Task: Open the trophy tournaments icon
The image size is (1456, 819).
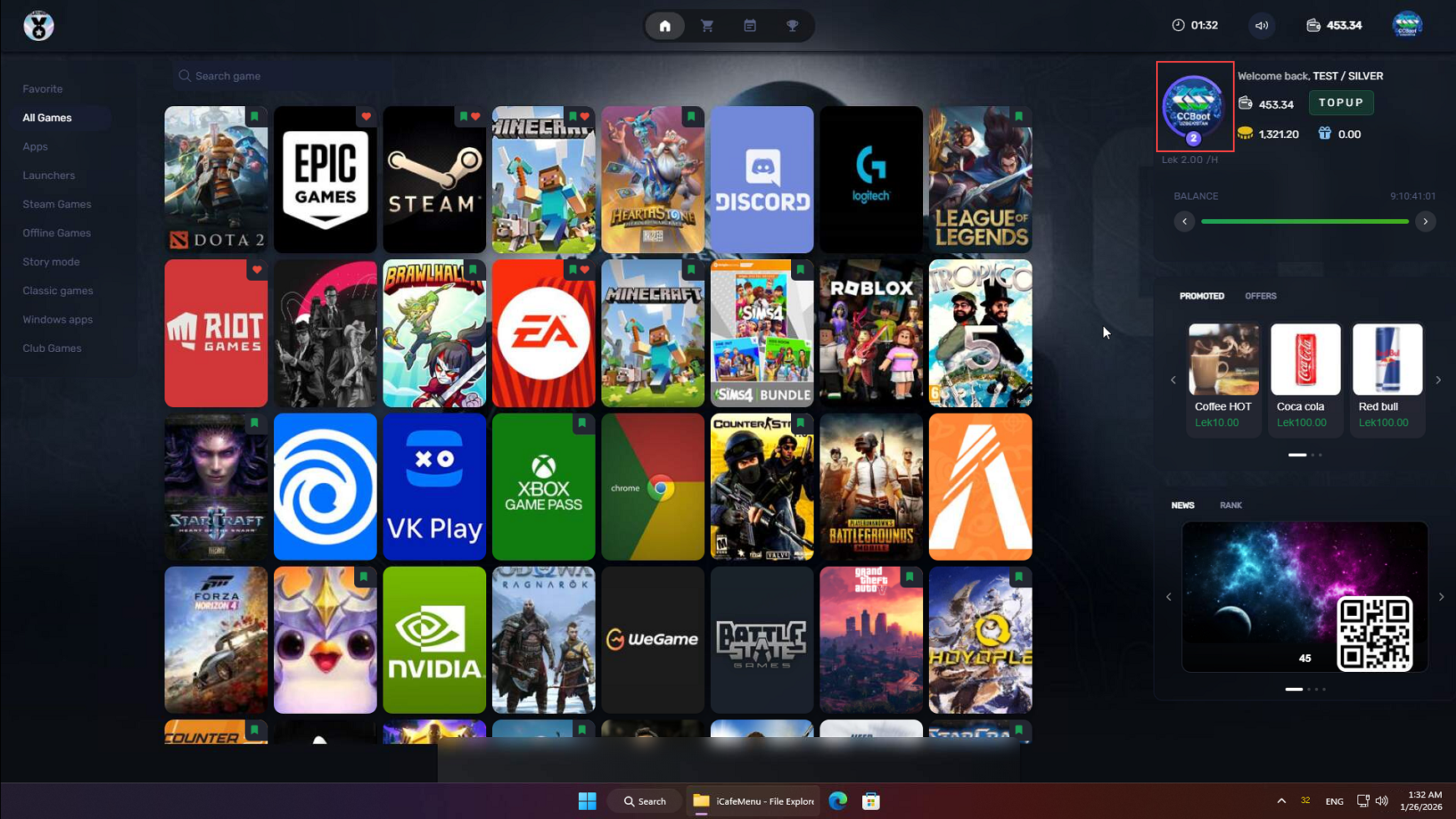Action: tap(793, 26)
